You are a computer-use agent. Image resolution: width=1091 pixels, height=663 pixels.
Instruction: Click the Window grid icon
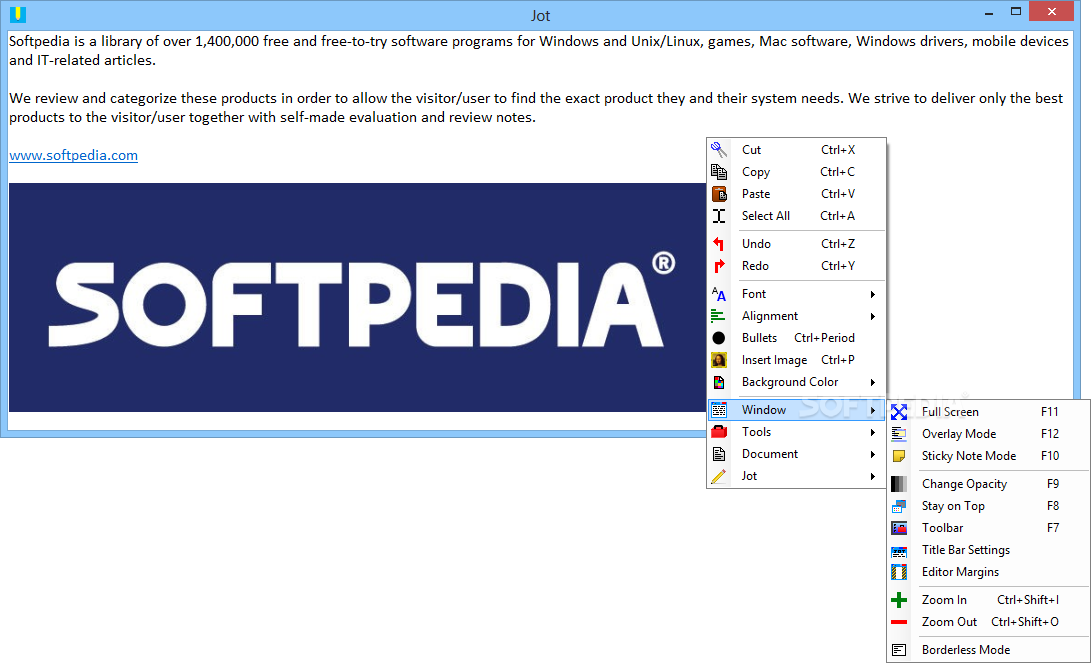point(719,410)
